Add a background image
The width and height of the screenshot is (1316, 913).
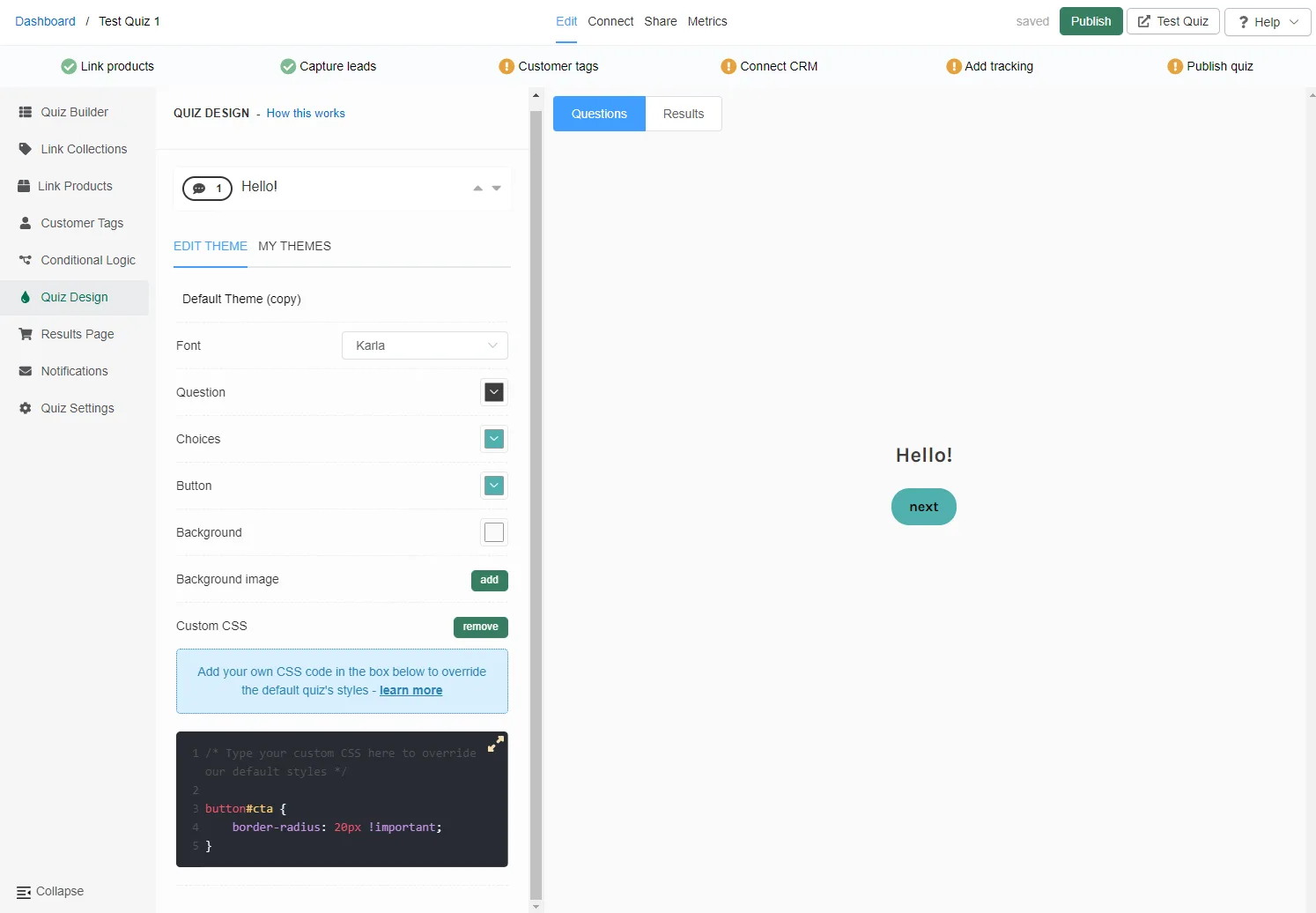coord(490,580)
